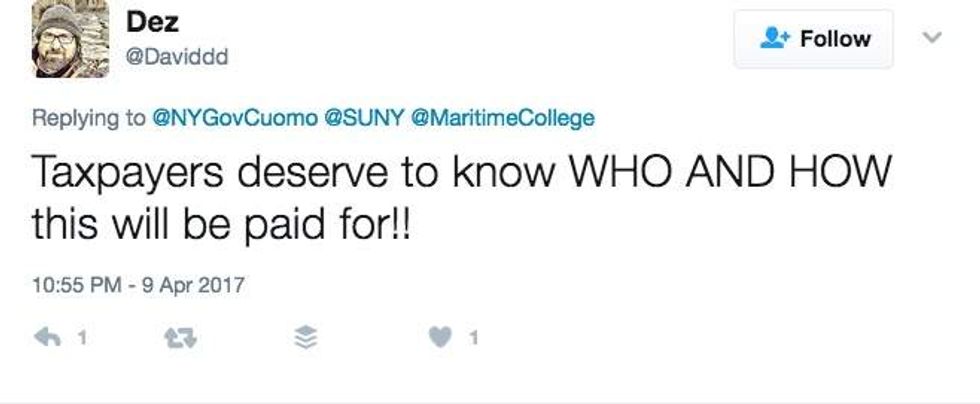Viewport: 980px width, 404px height.
Task: Click the reply count number
Action: [82, 339]
